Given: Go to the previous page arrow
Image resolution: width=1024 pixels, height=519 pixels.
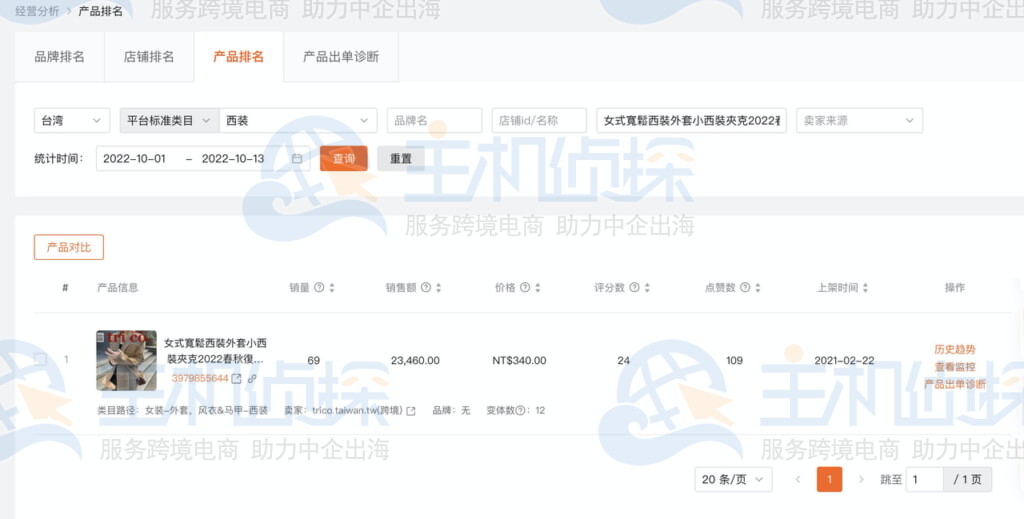Looking at the screenshot, I should [x=797, y=479].
